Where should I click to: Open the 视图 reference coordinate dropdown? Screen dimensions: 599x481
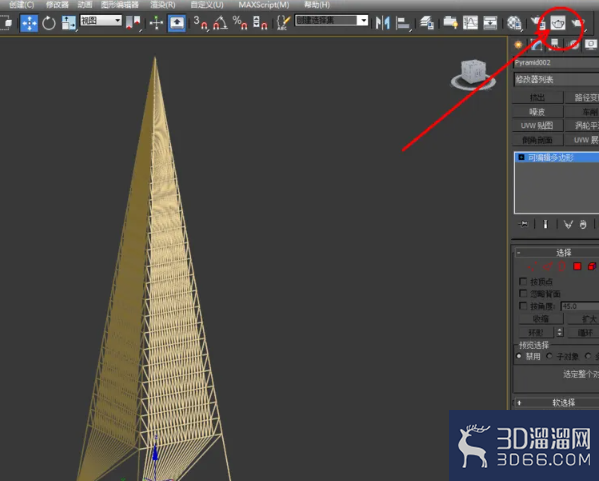101,21
